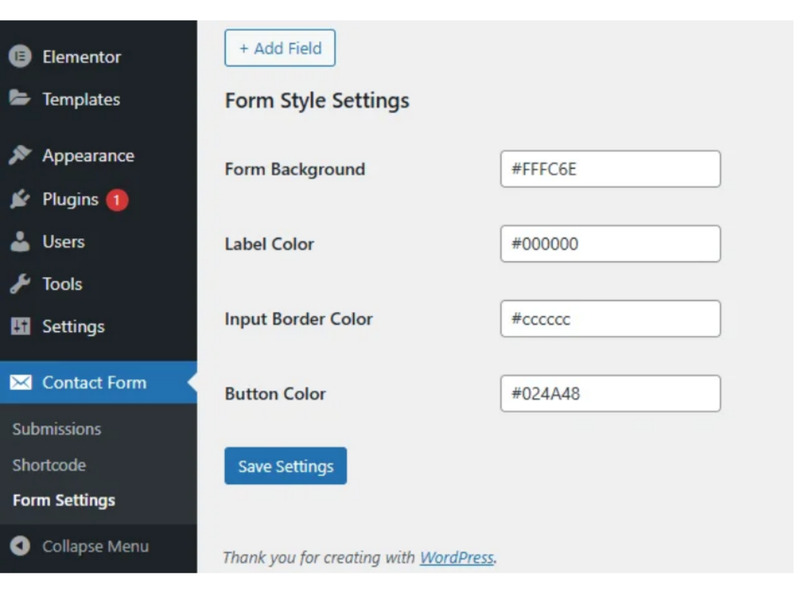Follow the WordPress link in the footer
The image size is (800, 600).
tap(456, 557)
